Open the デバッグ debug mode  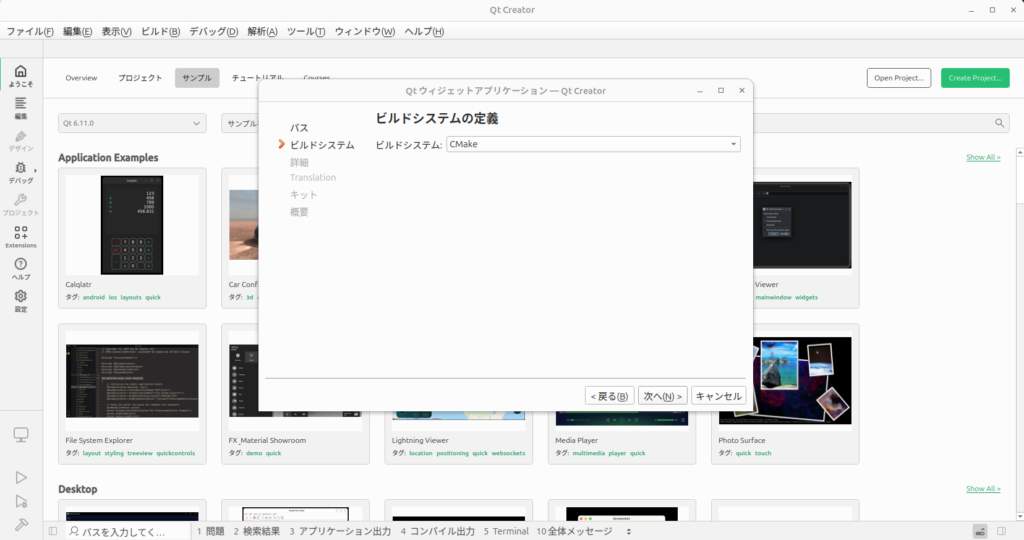21,171
